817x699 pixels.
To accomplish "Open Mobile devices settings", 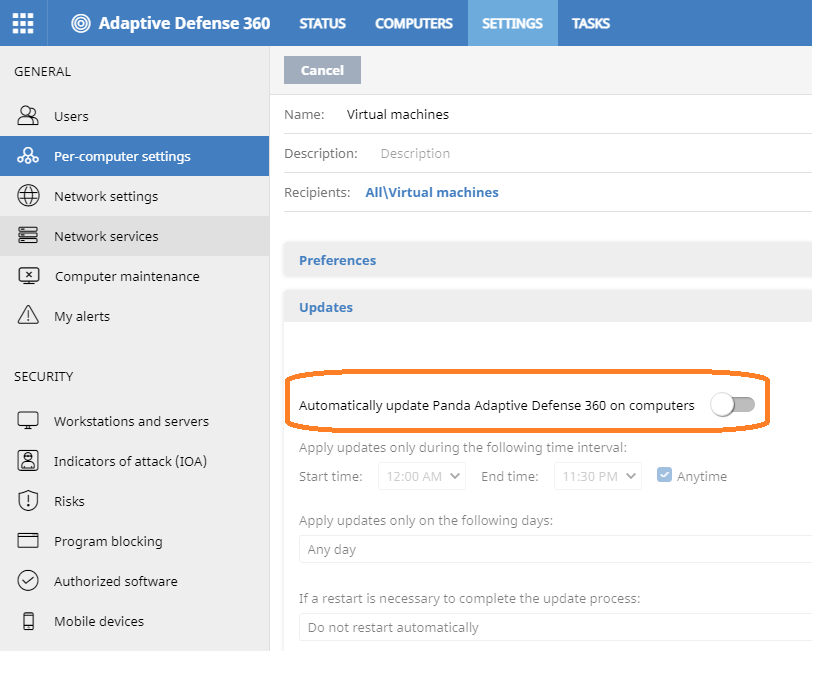I will tap(134, 621).
